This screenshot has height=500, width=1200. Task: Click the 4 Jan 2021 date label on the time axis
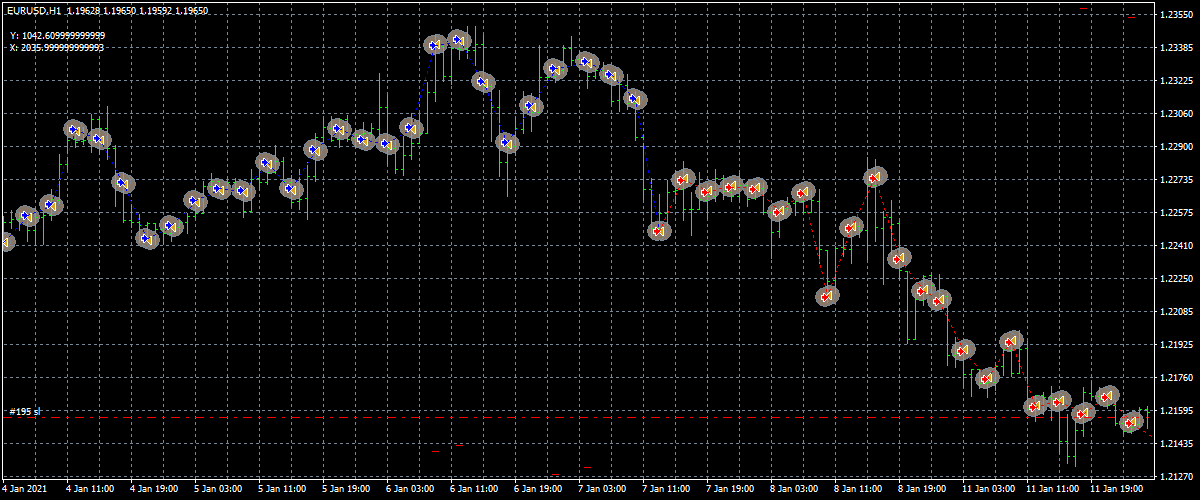pos(25,490)
